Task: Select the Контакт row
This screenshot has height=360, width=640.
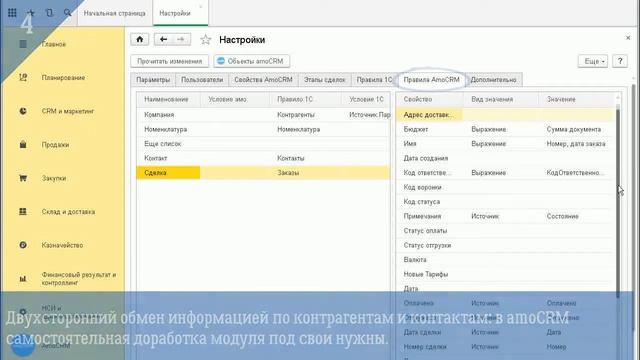Action: click(x=263, y=158)
